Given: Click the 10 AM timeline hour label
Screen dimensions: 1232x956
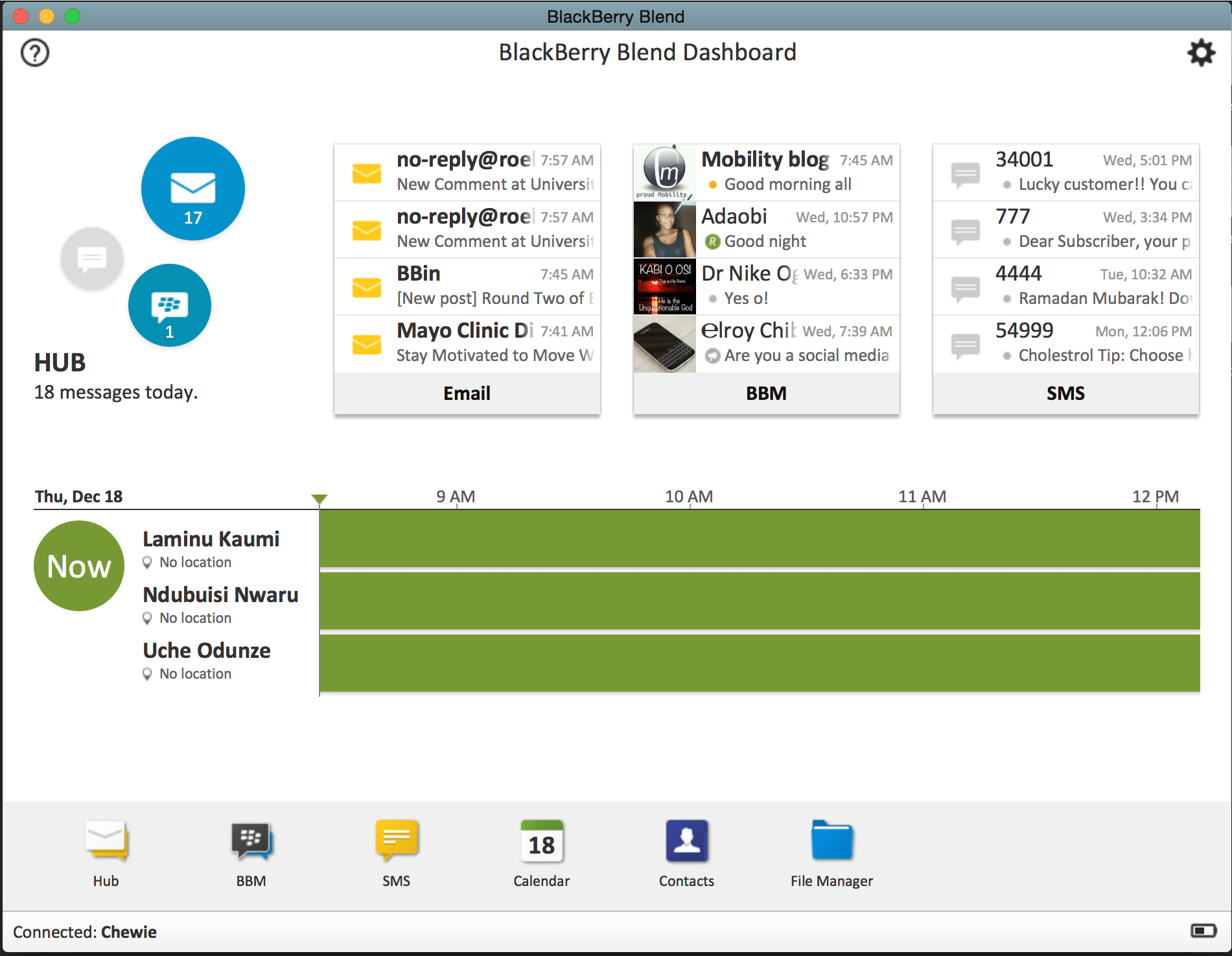Looking at the screenshot, I should click(689, 496).
